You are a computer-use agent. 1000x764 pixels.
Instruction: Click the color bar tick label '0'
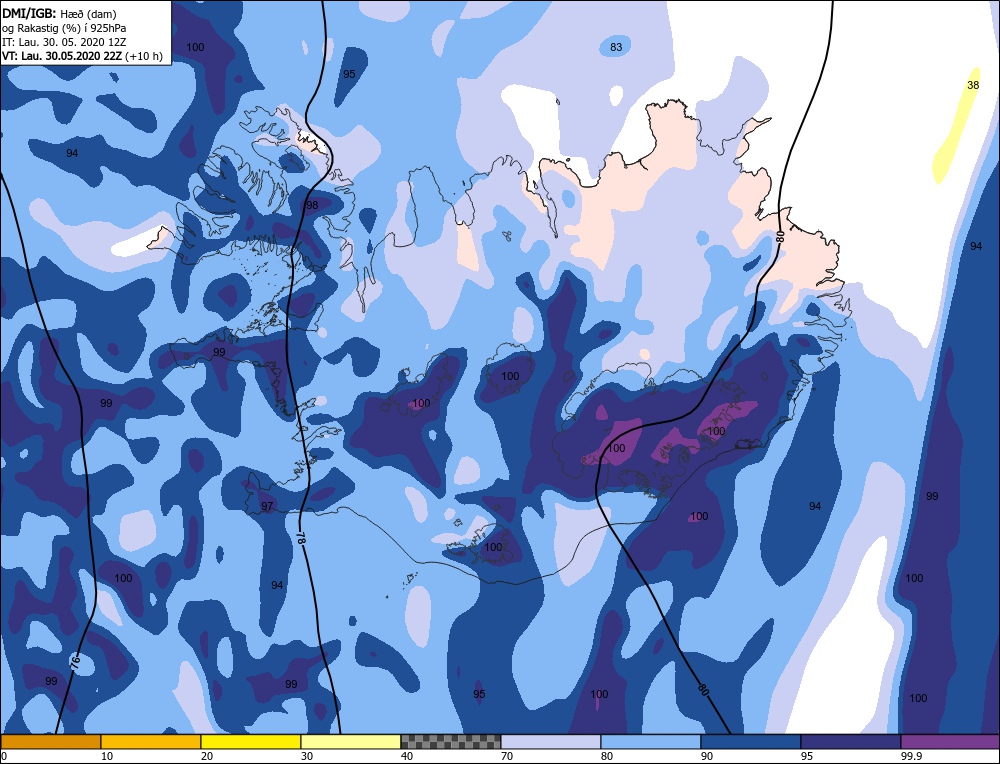[x=4, y=756]
